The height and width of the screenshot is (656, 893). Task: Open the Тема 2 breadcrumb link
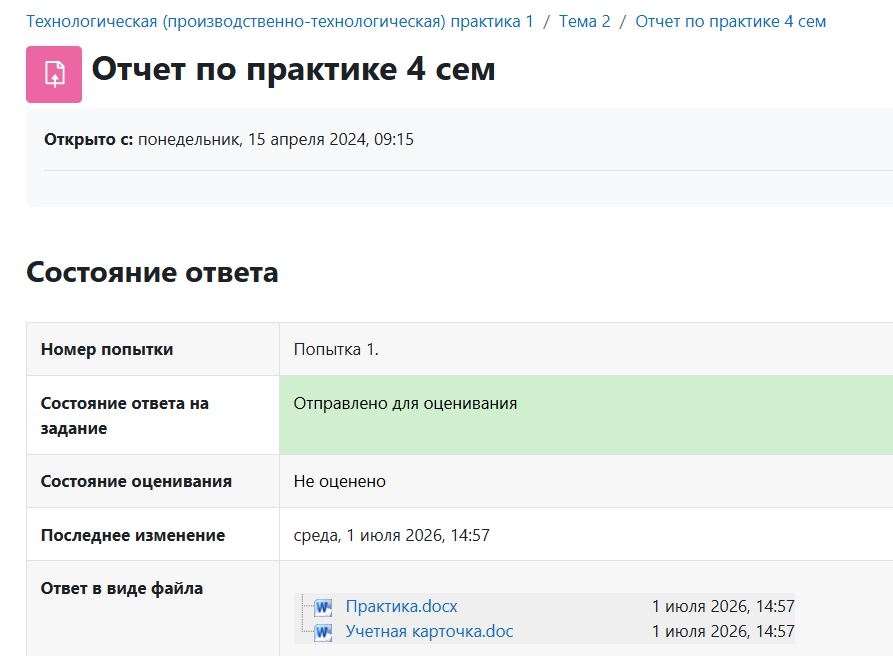[x=584, y=22]
